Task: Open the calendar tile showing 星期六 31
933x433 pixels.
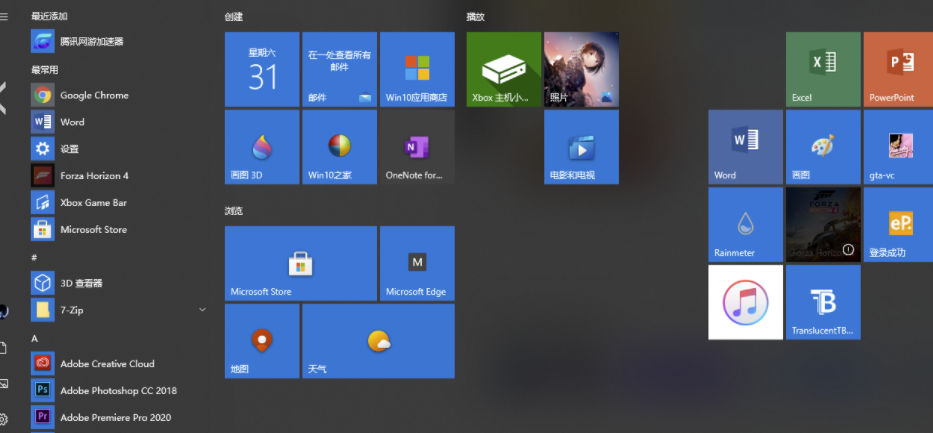Action: click(262, 69)
